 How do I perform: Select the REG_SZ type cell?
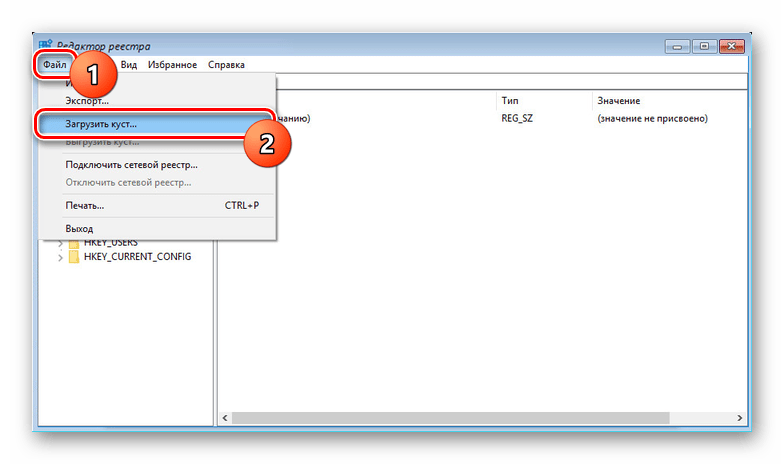click(x=517, y=118)
